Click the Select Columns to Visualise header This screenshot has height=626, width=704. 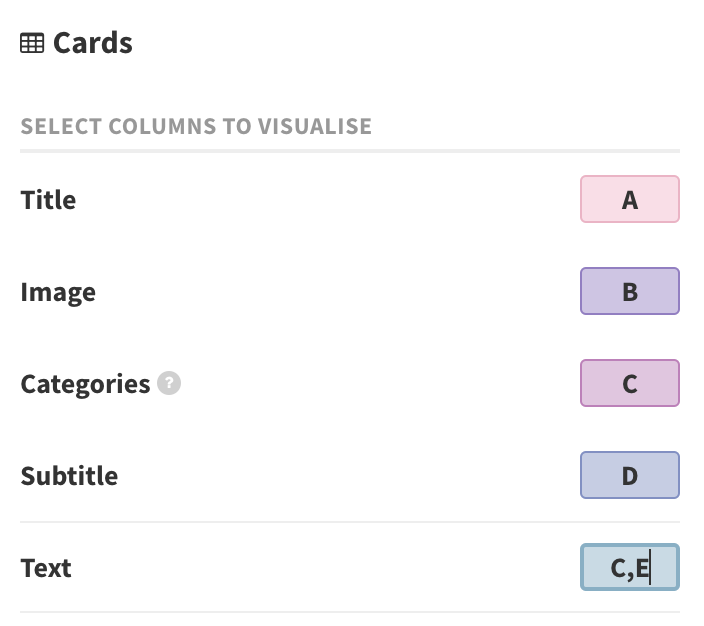pos(196,126)
